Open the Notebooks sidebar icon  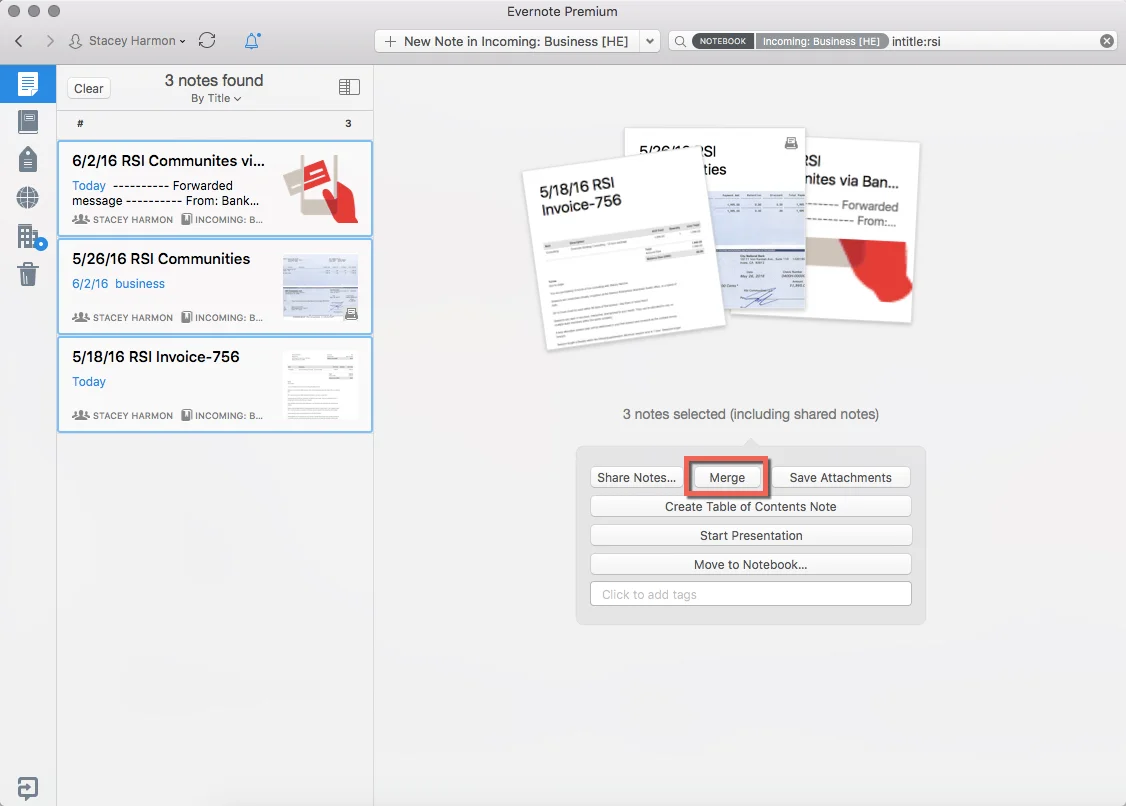pyautogui.click(x=27, y=121)
